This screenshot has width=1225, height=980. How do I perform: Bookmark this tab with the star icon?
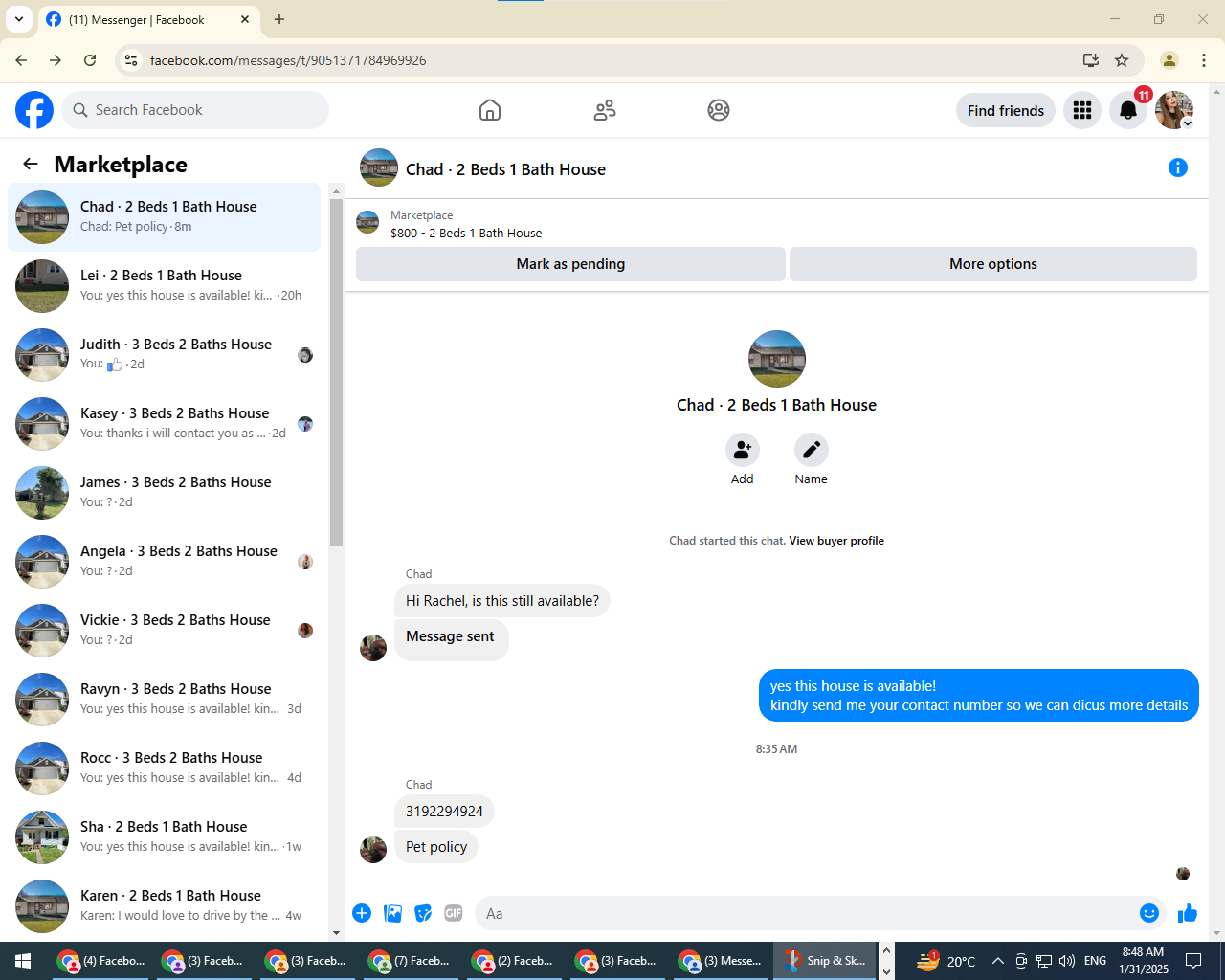[x=1122, y=60]
